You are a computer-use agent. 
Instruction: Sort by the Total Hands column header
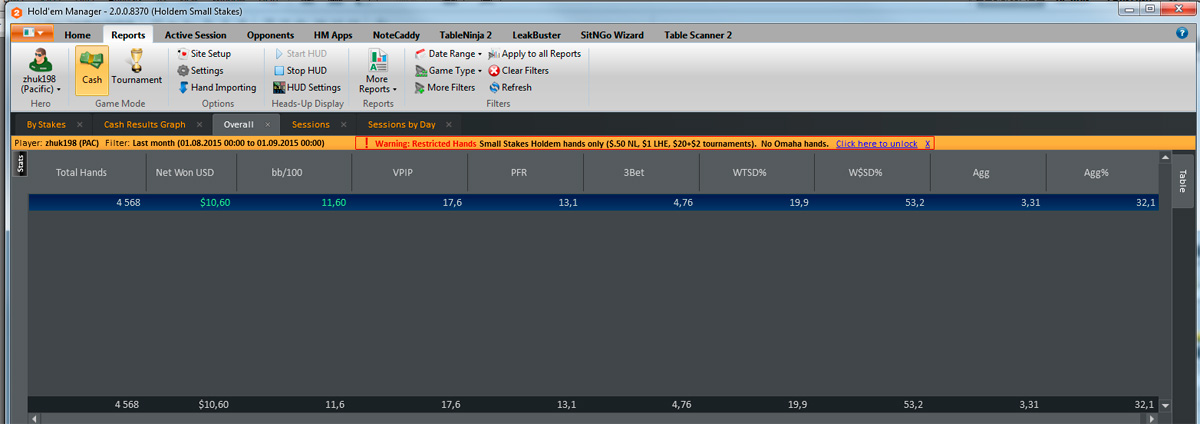coord(82,172)
